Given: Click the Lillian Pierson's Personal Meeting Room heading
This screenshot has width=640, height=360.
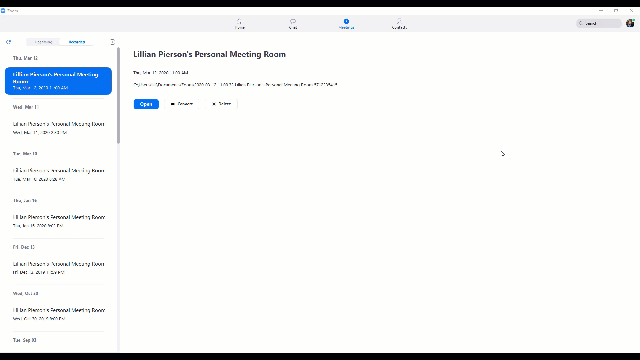Looking at the screenshot, I should pos(209,54).
